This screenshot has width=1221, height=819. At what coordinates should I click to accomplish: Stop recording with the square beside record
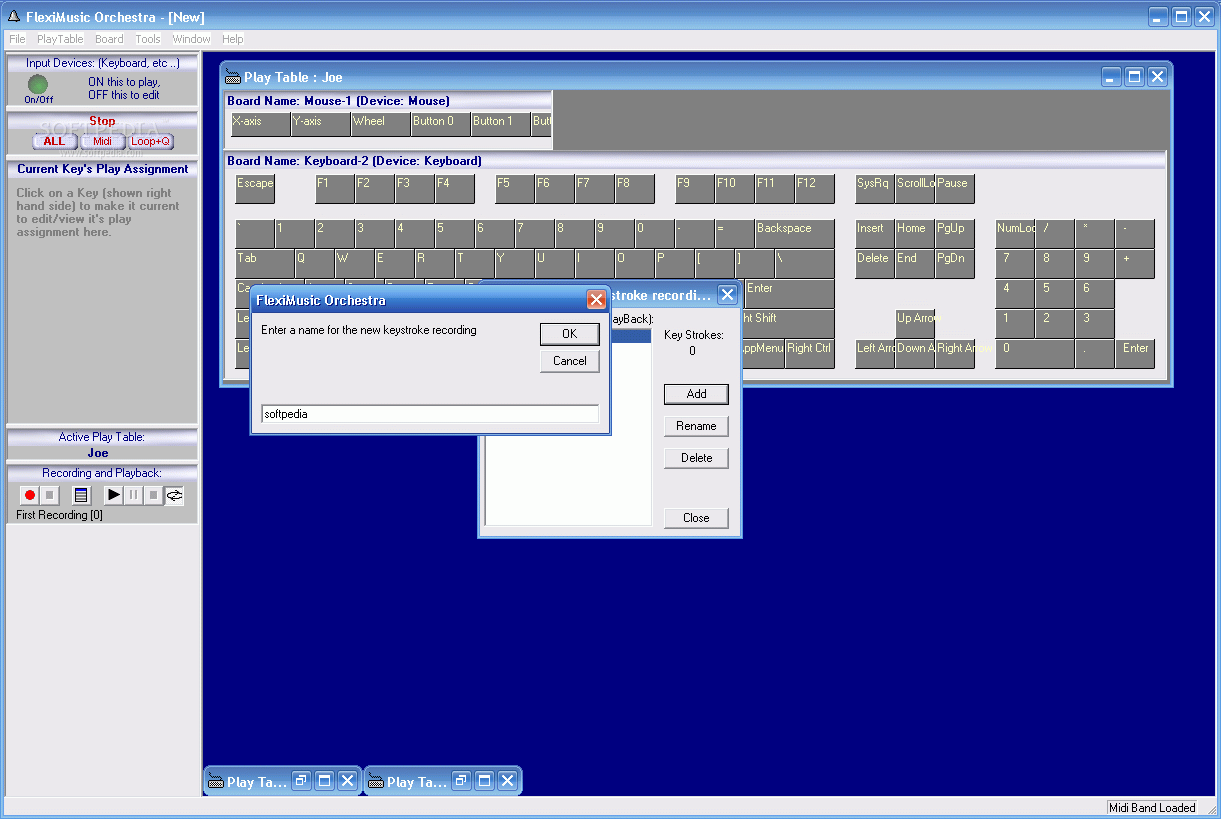[x=49, y=495]
